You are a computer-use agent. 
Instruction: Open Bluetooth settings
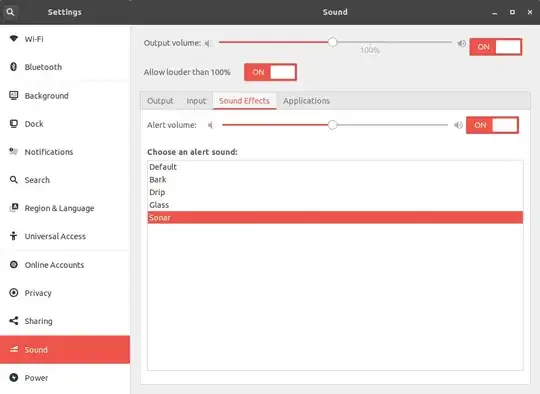[65, 67]
